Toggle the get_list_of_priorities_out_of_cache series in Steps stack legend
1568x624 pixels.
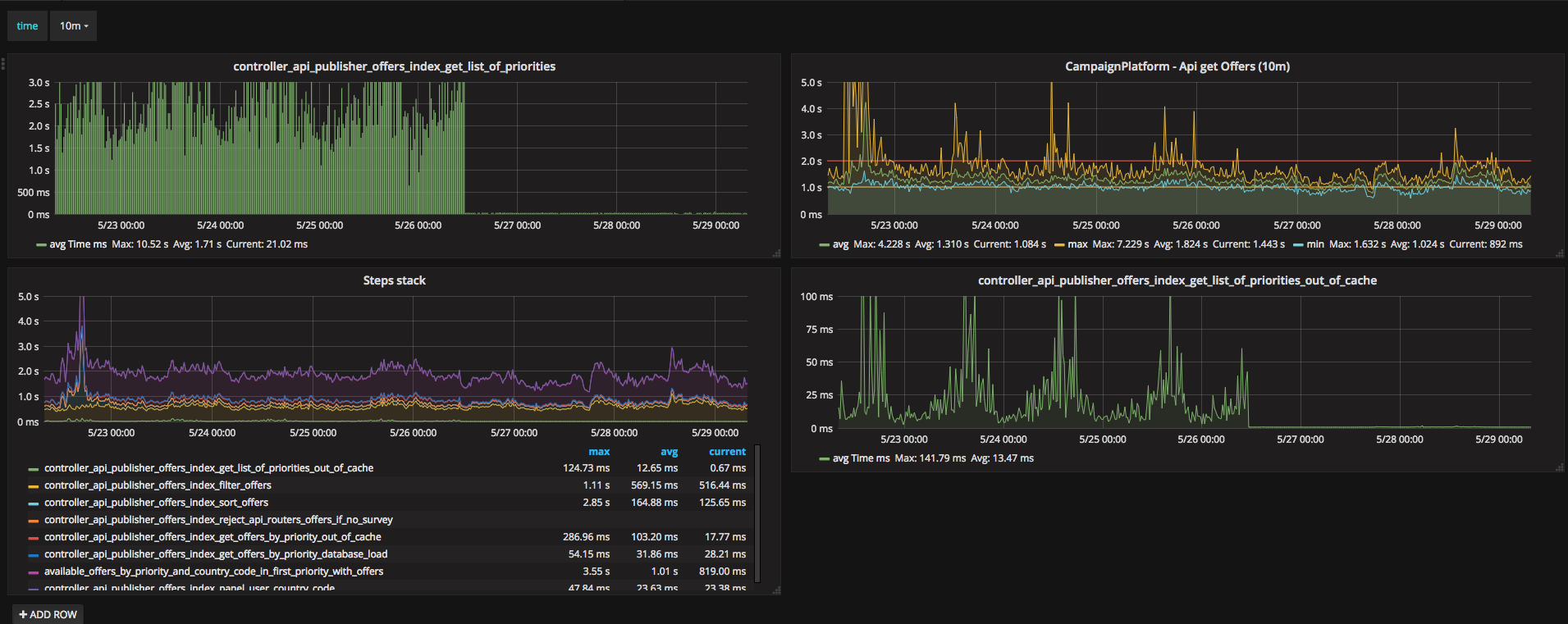click(208, 468)
